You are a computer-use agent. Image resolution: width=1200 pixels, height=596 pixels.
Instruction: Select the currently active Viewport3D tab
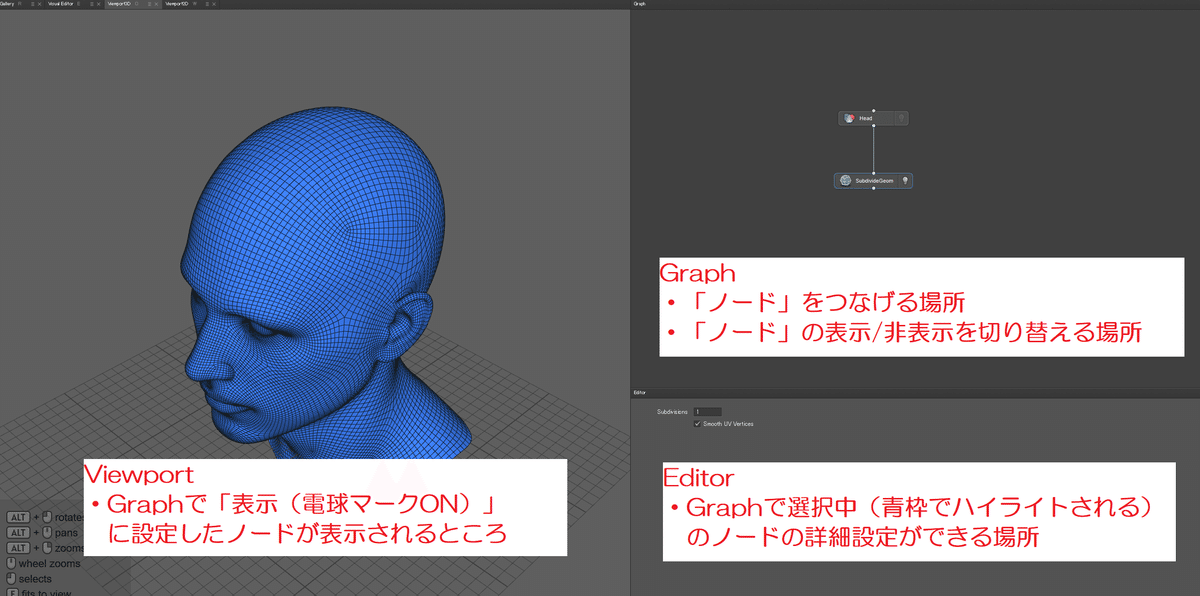point(119,4)
